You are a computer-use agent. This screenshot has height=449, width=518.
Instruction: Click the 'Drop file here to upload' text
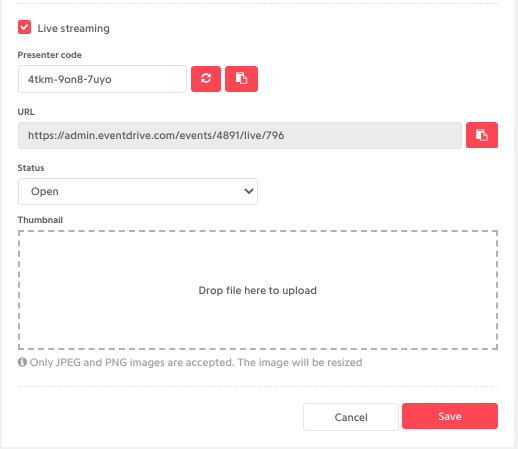coord(258,290)
